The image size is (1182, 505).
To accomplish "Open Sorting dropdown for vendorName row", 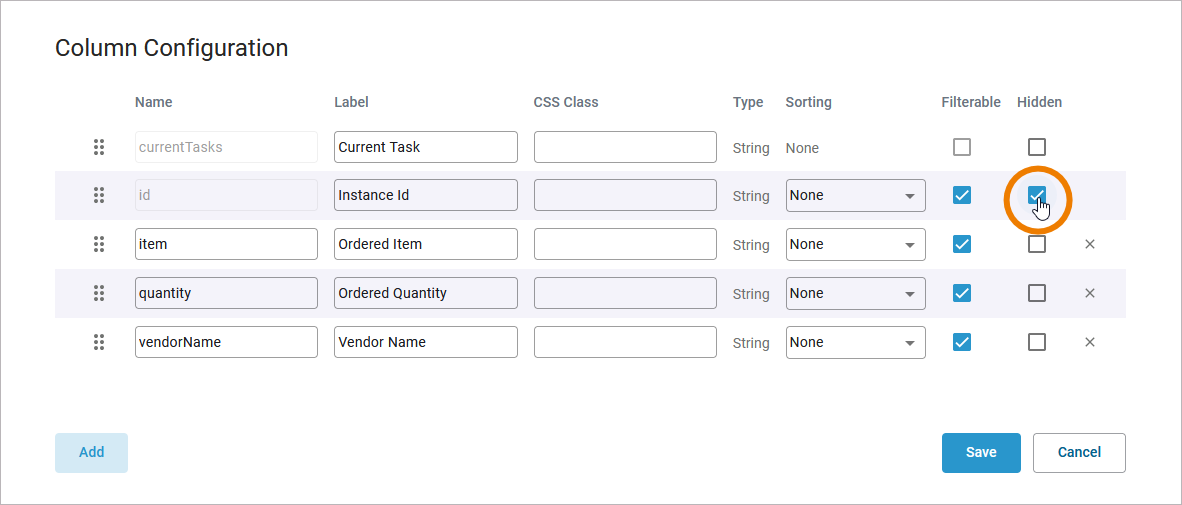I will click(x=855, y=342).
